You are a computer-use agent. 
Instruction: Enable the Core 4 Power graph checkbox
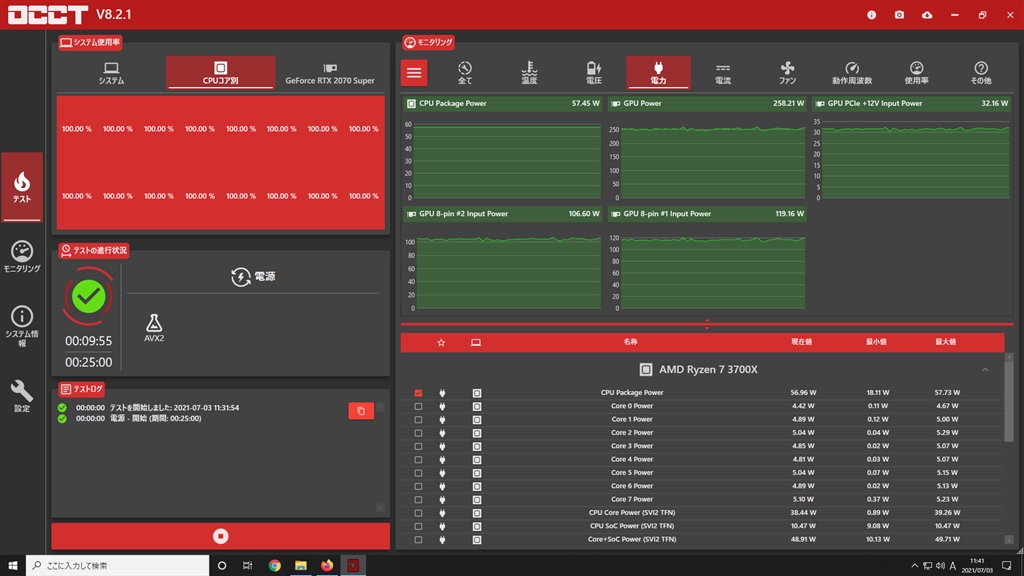pos(419,460)
